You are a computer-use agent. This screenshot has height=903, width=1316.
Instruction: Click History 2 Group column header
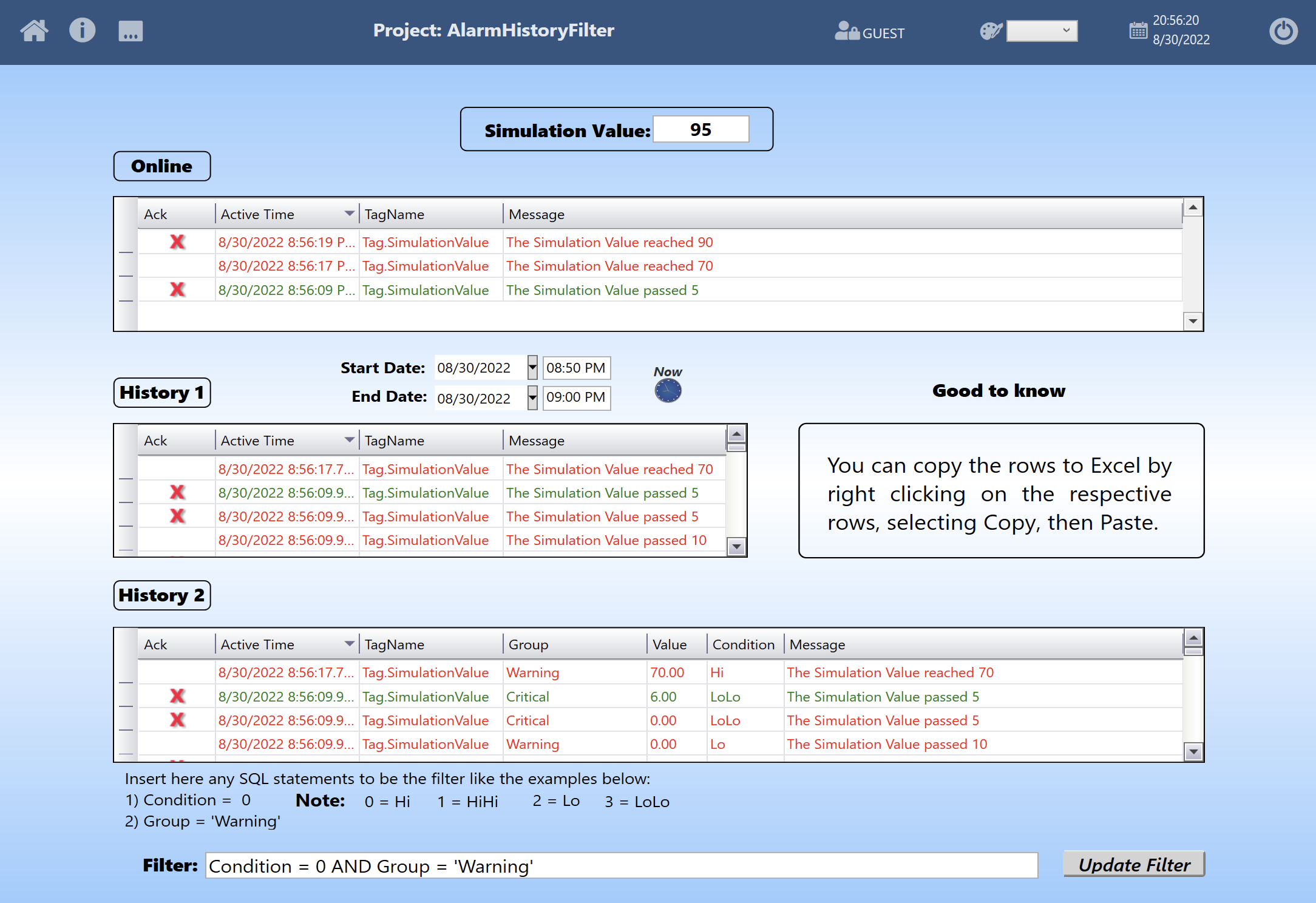point(575,644)
